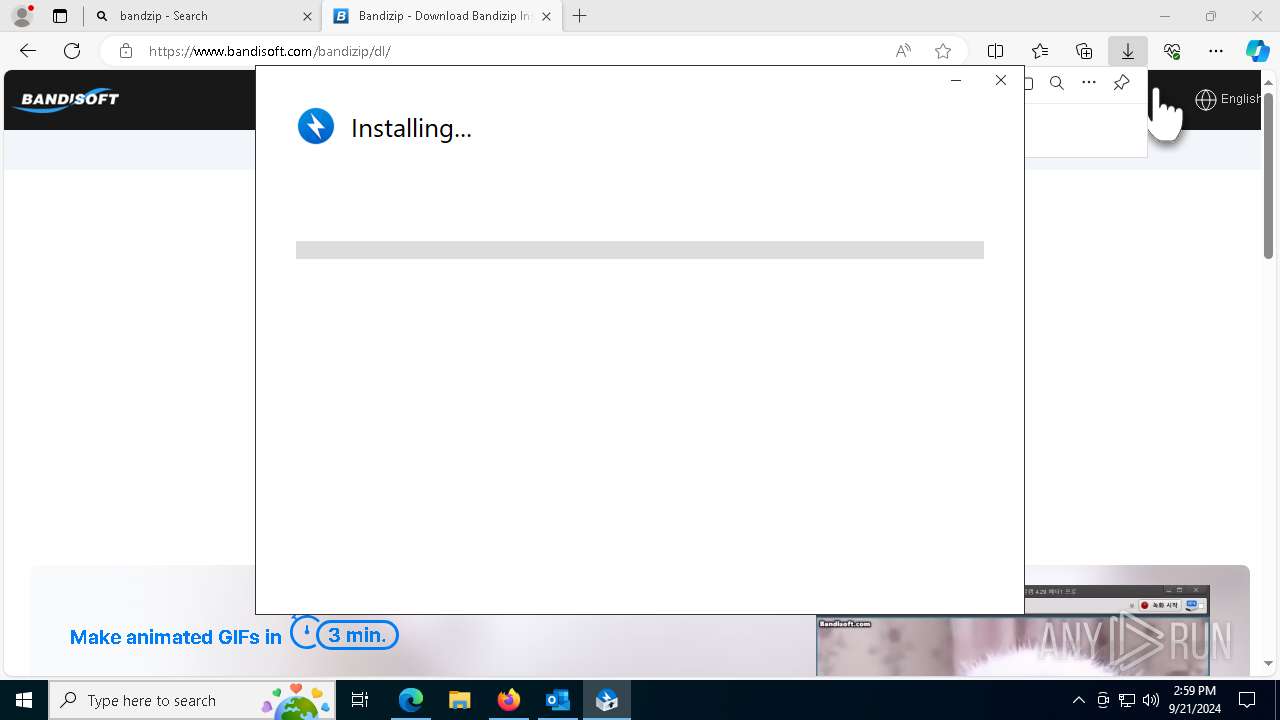Viewport: 1280px width, 720px height.
Task: Launch Firefox from taskbar
Action: click(508, 700)
